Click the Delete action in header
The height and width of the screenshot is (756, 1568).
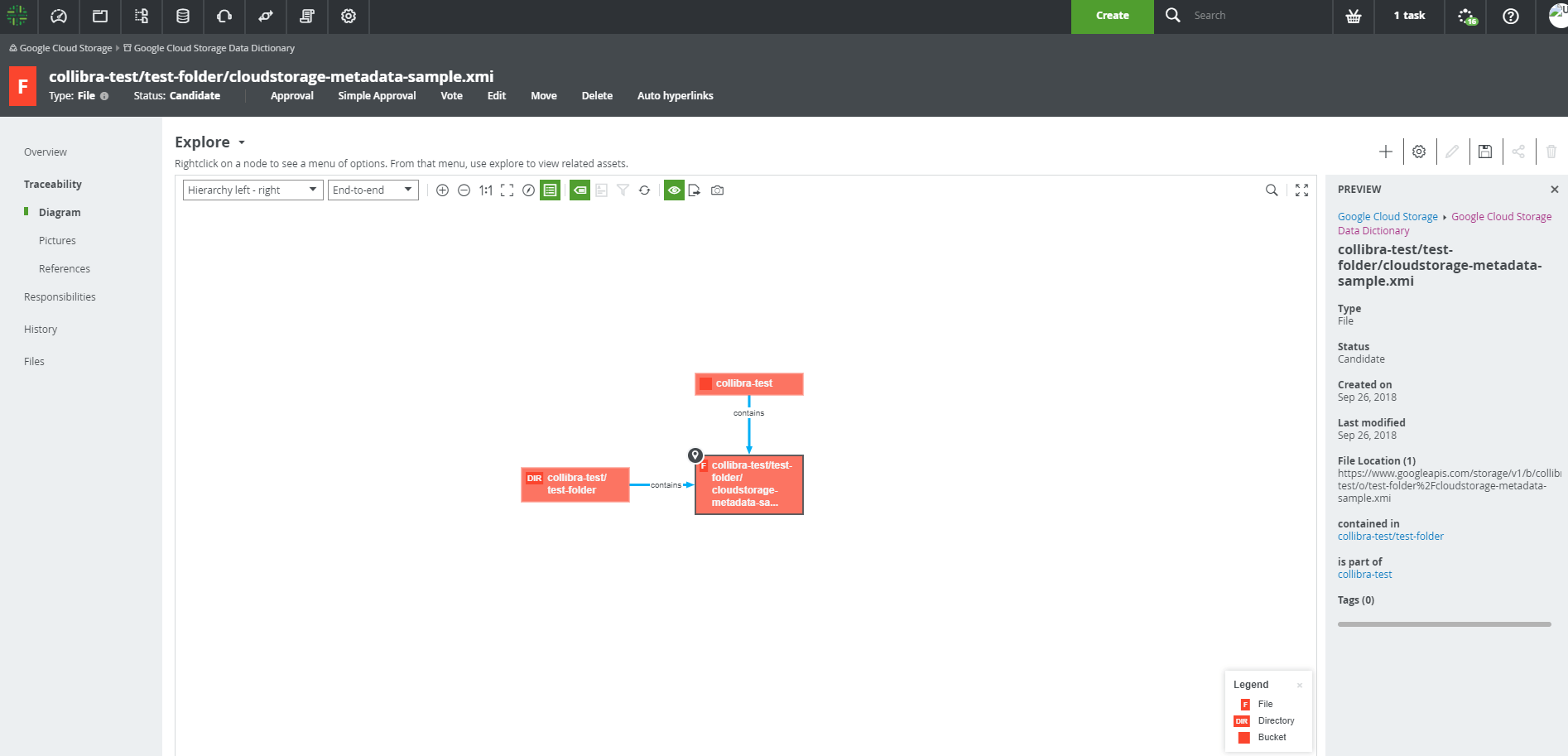[597, 96]
